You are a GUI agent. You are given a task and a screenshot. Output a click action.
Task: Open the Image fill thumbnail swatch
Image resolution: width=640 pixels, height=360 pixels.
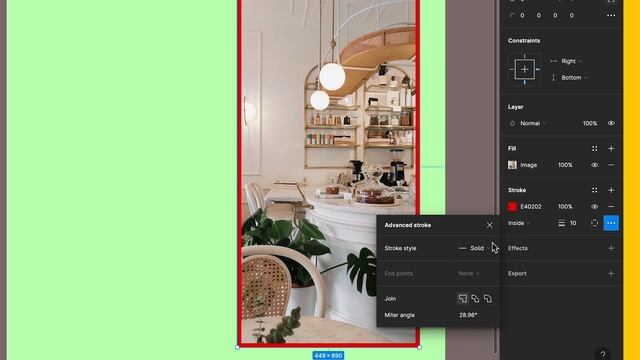[x=512, y=165]
